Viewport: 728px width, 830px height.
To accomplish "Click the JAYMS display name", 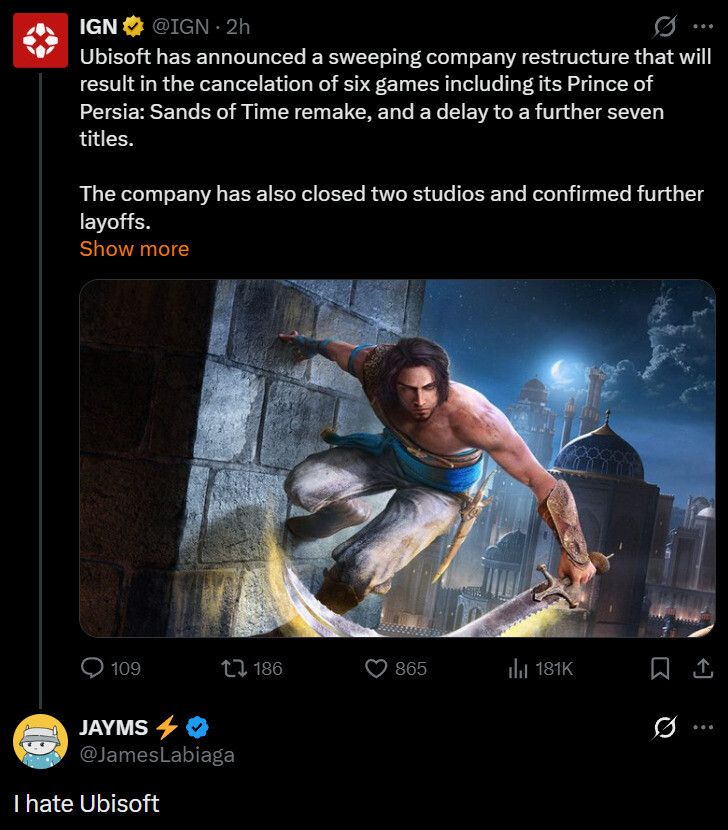I will coord(113,728).
